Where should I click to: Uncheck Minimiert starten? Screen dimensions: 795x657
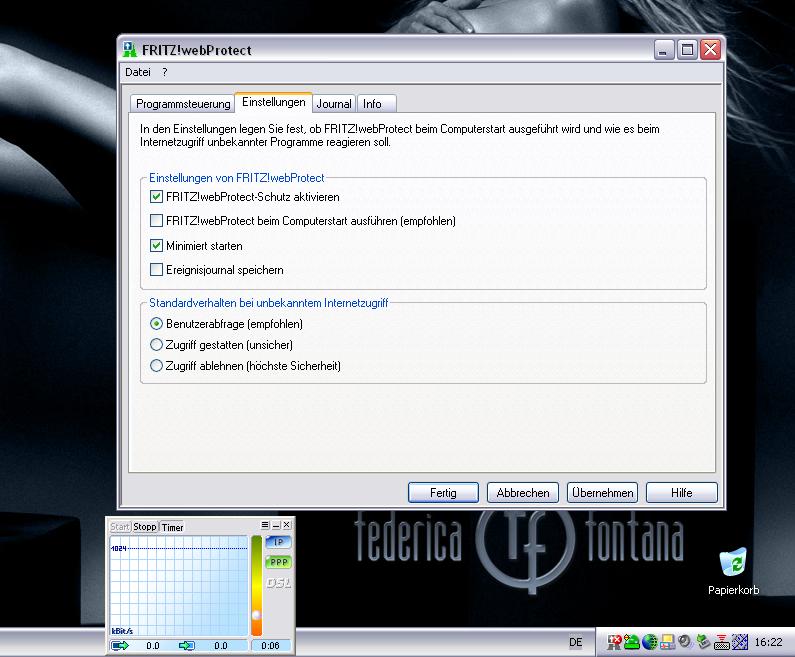156,245
